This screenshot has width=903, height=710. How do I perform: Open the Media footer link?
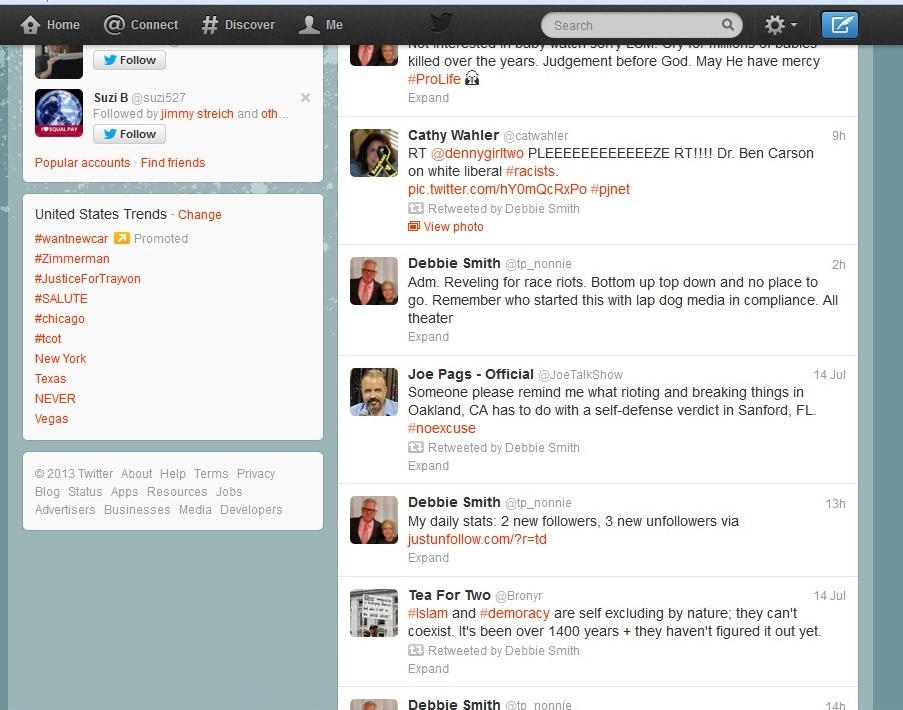pos(195,510)
